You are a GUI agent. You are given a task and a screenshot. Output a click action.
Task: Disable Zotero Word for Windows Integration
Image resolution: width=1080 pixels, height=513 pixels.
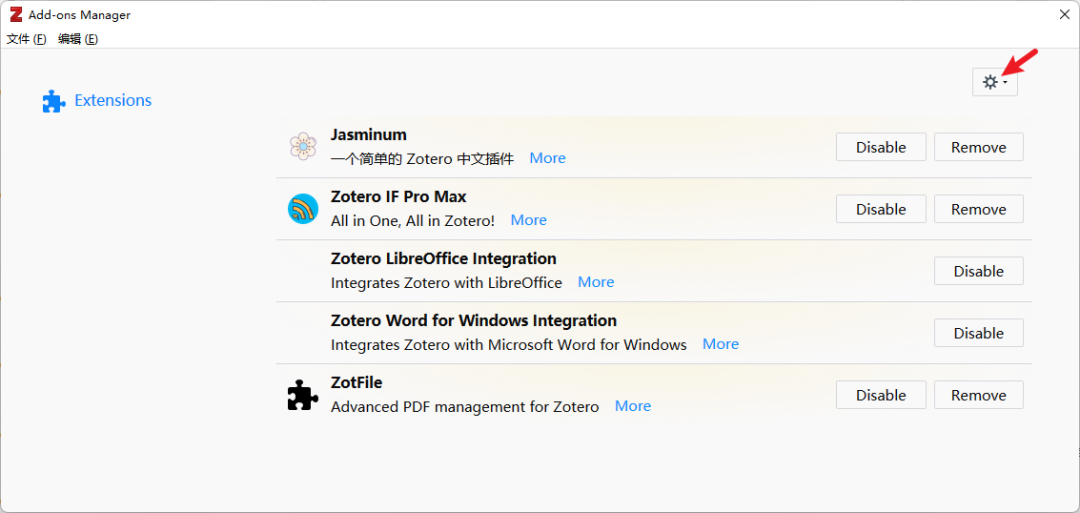978,333
